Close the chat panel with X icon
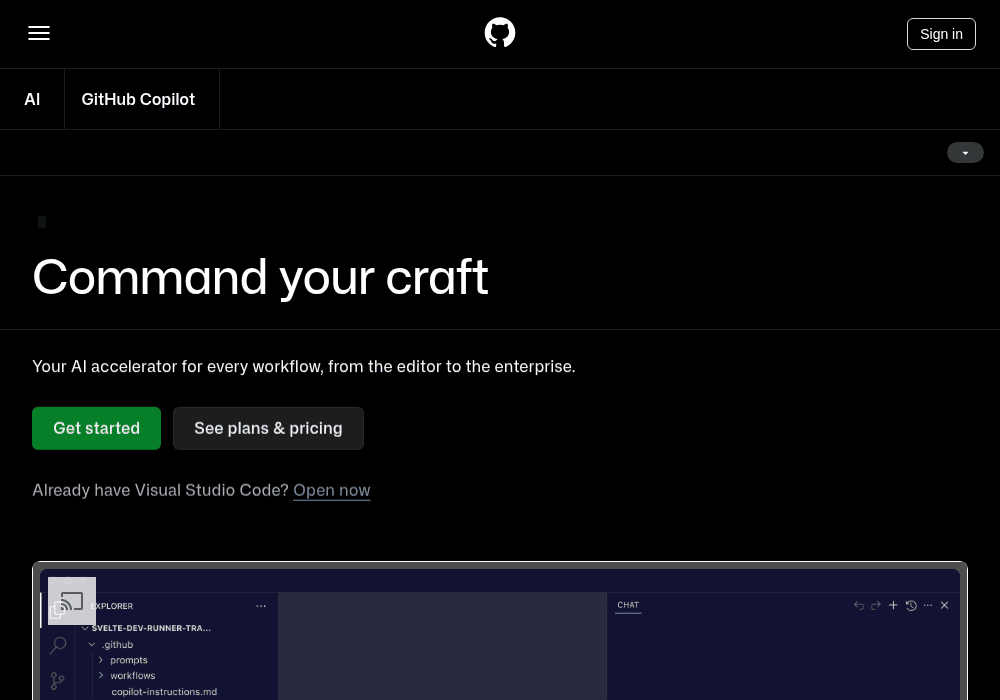 [945, 605]
